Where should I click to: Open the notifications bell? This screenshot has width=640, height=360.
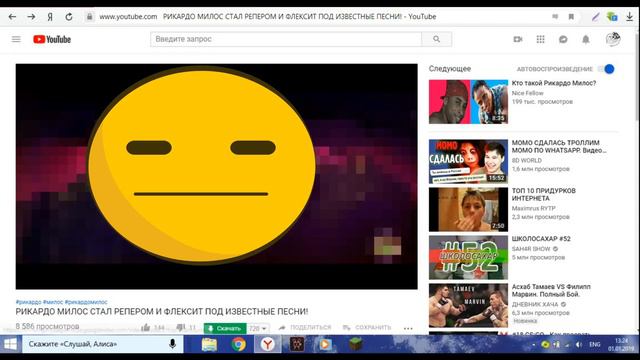[x=586, y=39]
